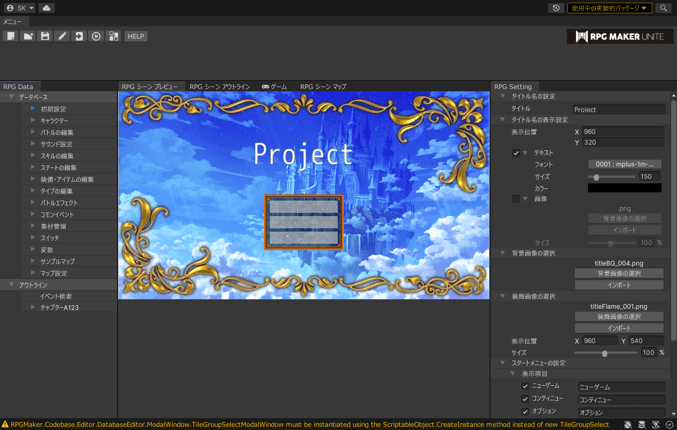Toggle the コンティニュー checkbox
The height and width of the screenshot is (430, 677).
(525, 399)
